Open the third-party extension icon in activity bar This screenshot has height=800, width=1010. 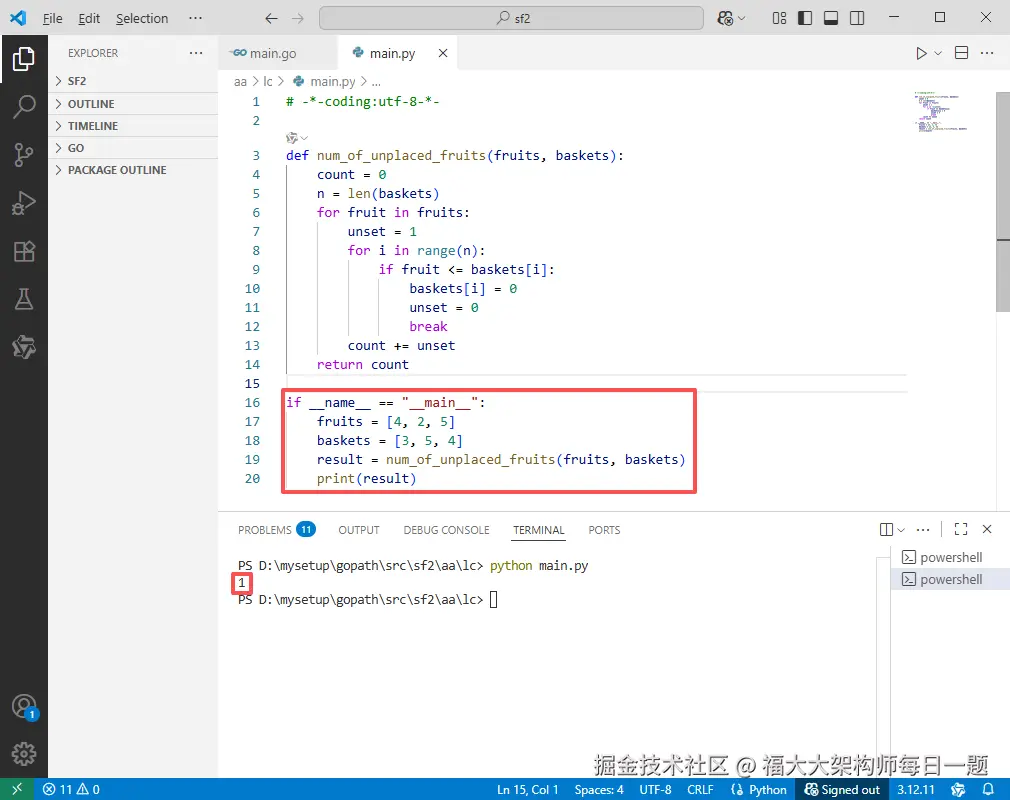[x=24, y=347]
